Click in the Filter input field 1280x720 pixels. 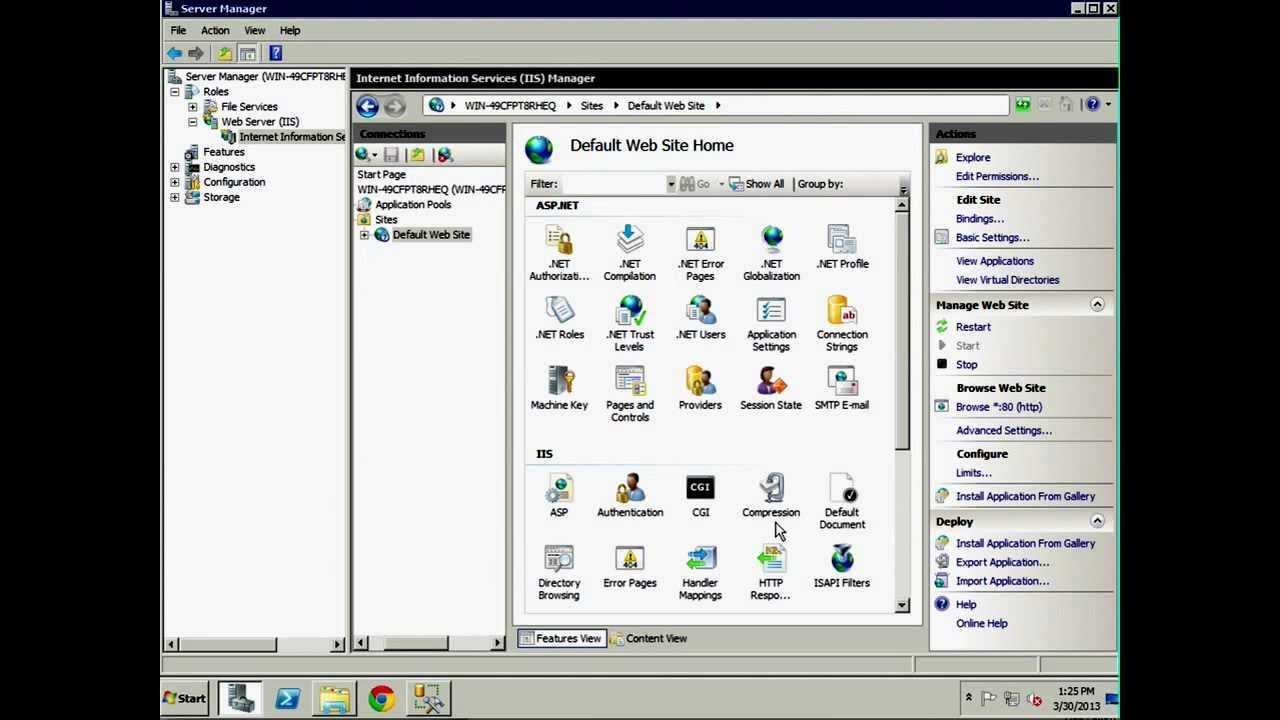(x=613, y=184)
